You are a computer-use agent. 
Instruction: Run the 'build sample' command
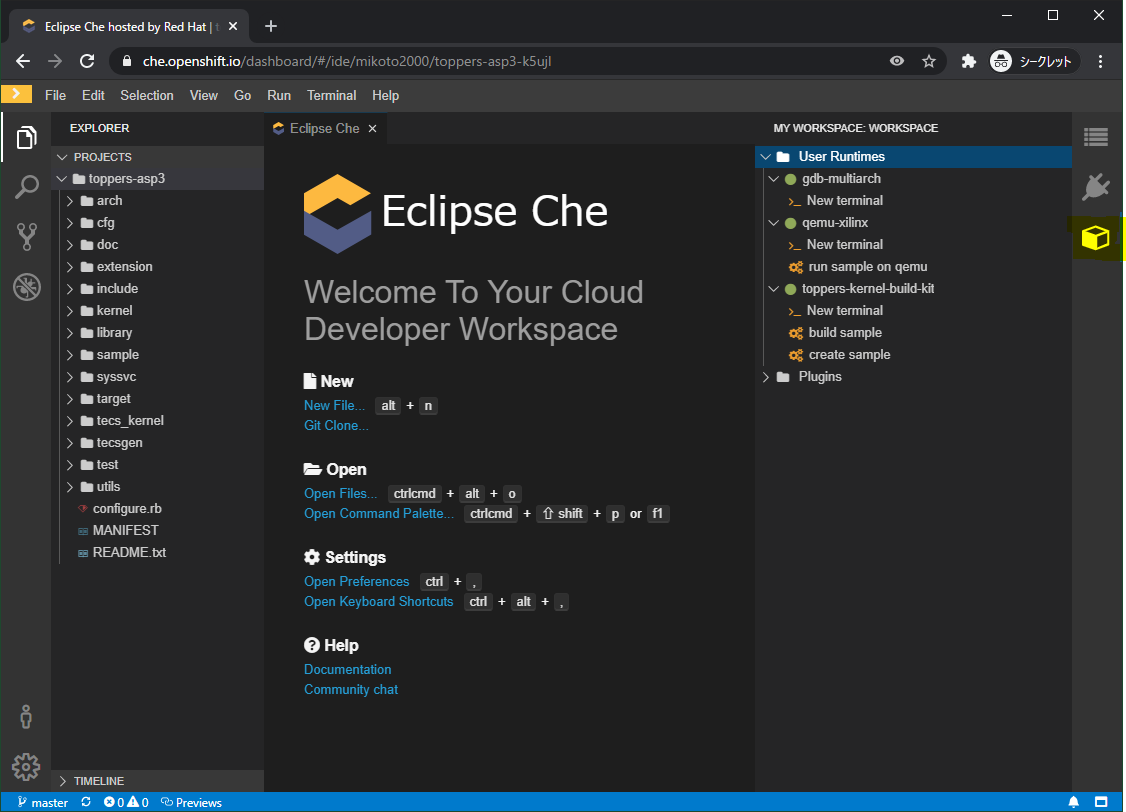click(x=844, y=332)
